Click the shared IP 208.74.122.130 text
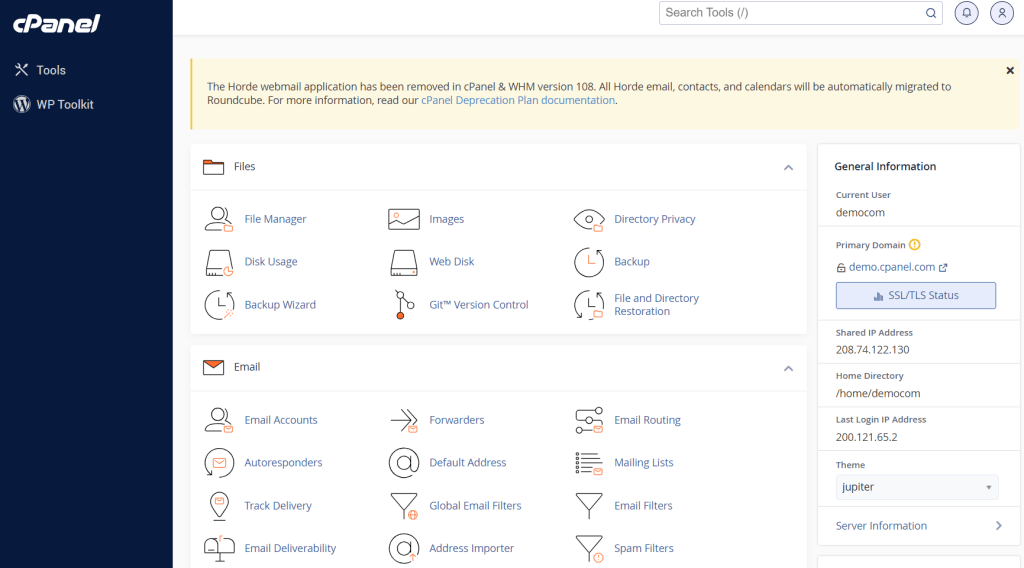Image resolution: width=1024 pixels, height=568 pixels. (872, 350)
